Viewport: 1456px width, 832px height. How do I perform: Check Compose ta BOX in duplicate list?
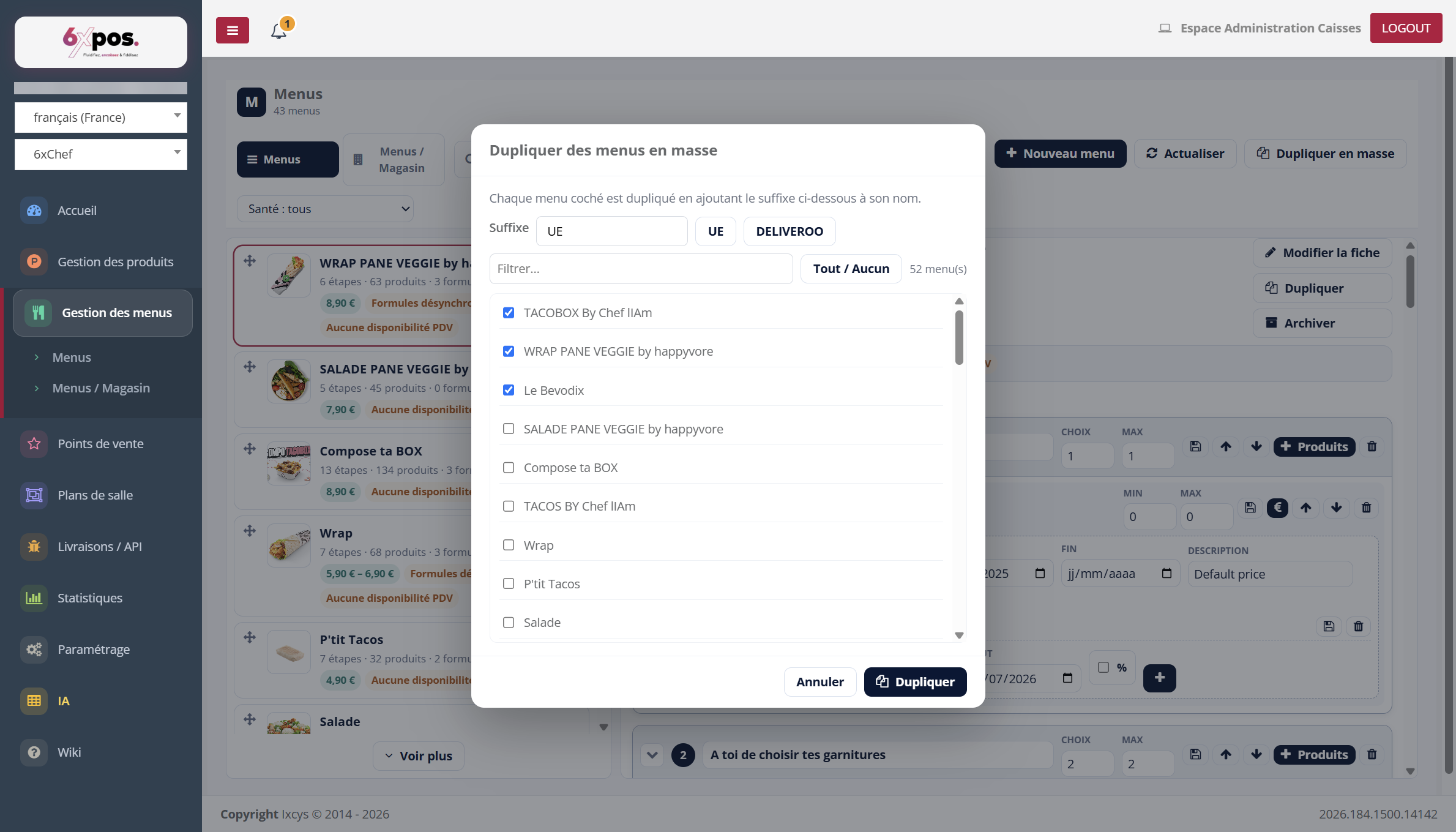(509, 468)
